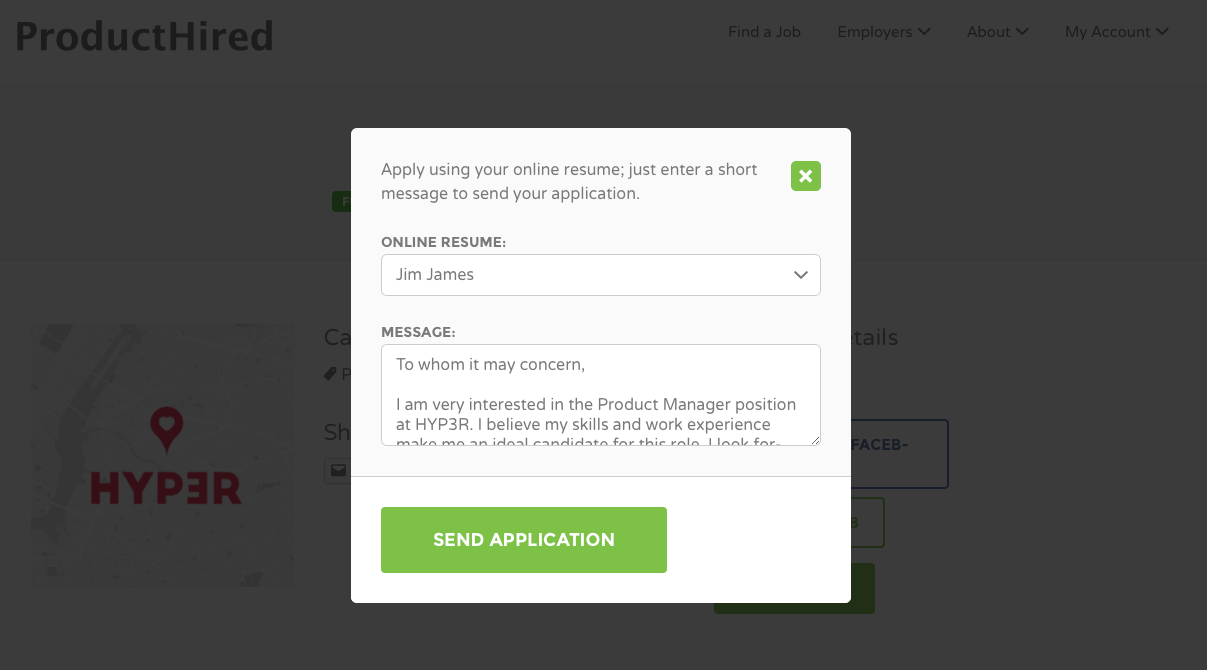
Task: Open the Online Resume dropdown showing Jim James
Action: tap(600, 275)
